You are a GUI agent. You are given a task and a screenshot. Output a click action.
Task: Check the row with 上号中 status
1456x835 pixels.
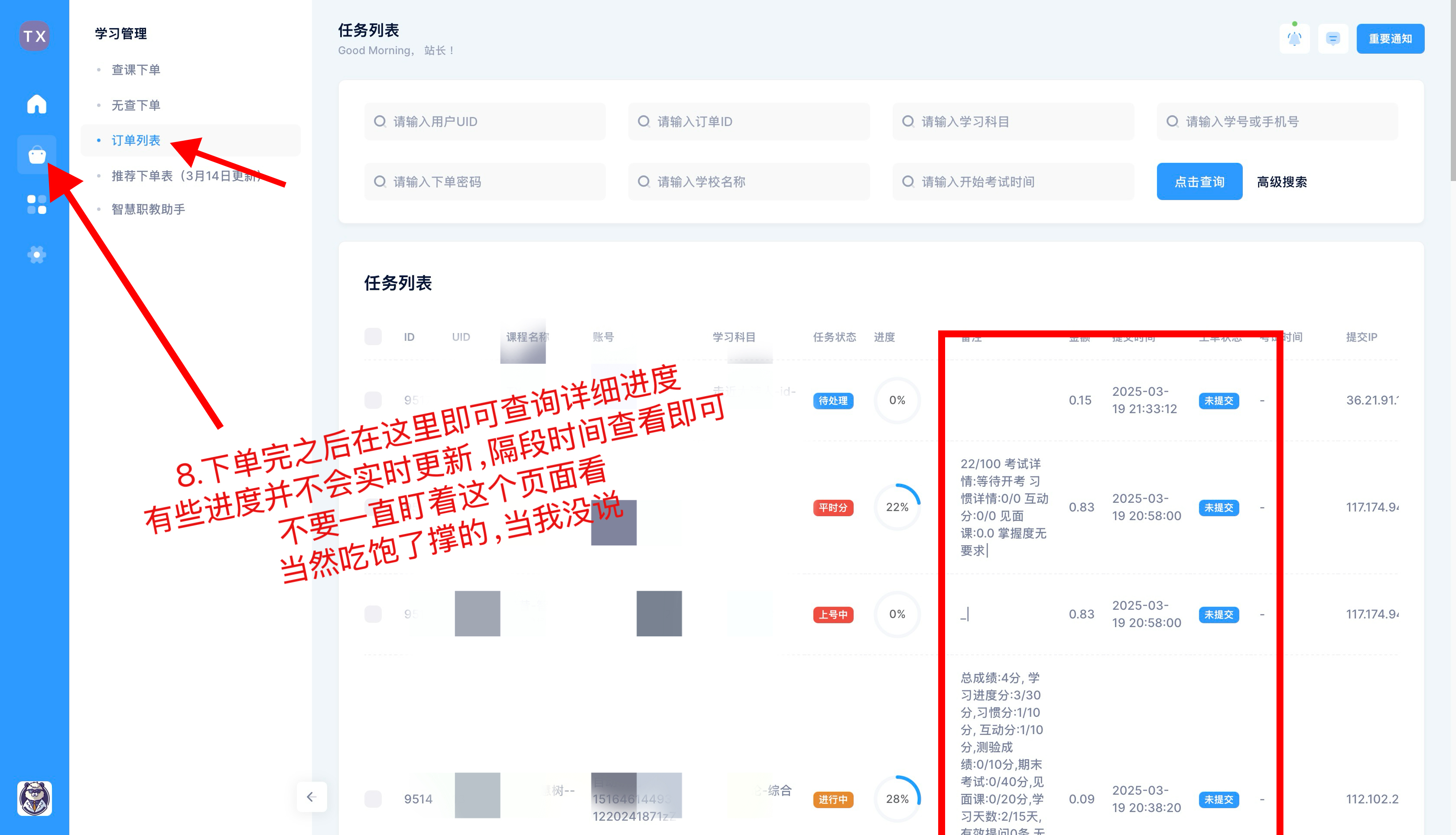click(373, 614)
